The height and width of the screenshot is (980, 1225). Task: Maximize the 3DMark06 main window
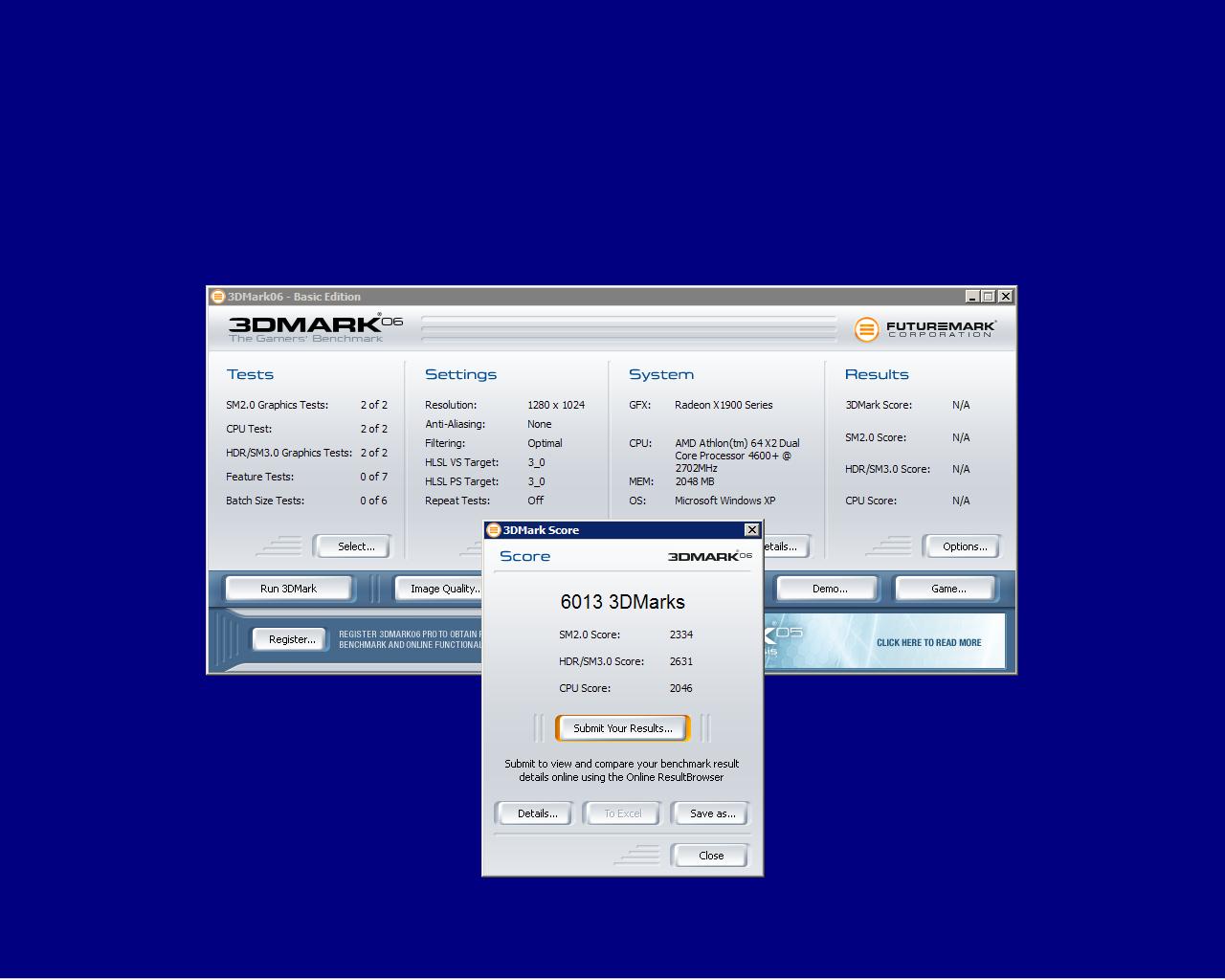[x=989, y=297]
